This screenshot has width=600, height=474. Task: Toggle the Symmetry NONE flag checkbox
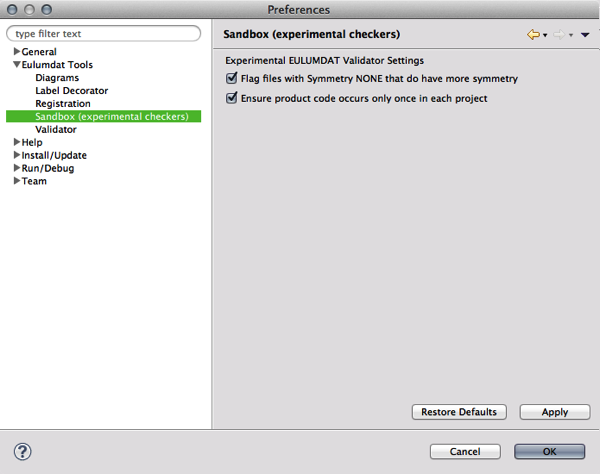click(232, 78)
